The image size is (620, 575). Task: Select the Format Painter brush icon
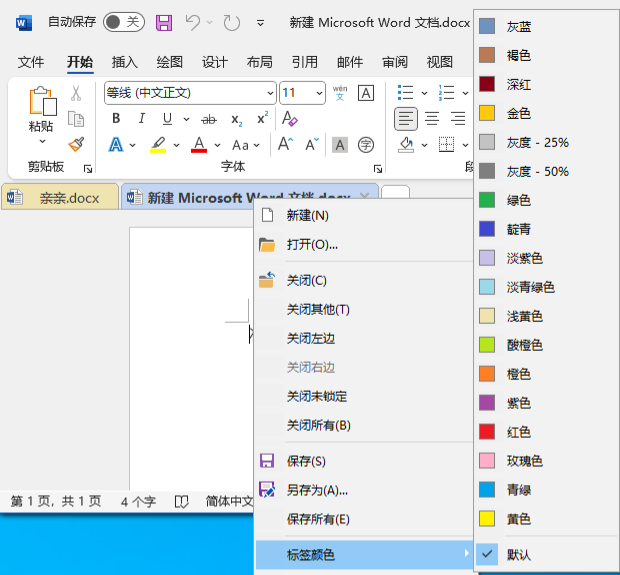tap(76, 144)
